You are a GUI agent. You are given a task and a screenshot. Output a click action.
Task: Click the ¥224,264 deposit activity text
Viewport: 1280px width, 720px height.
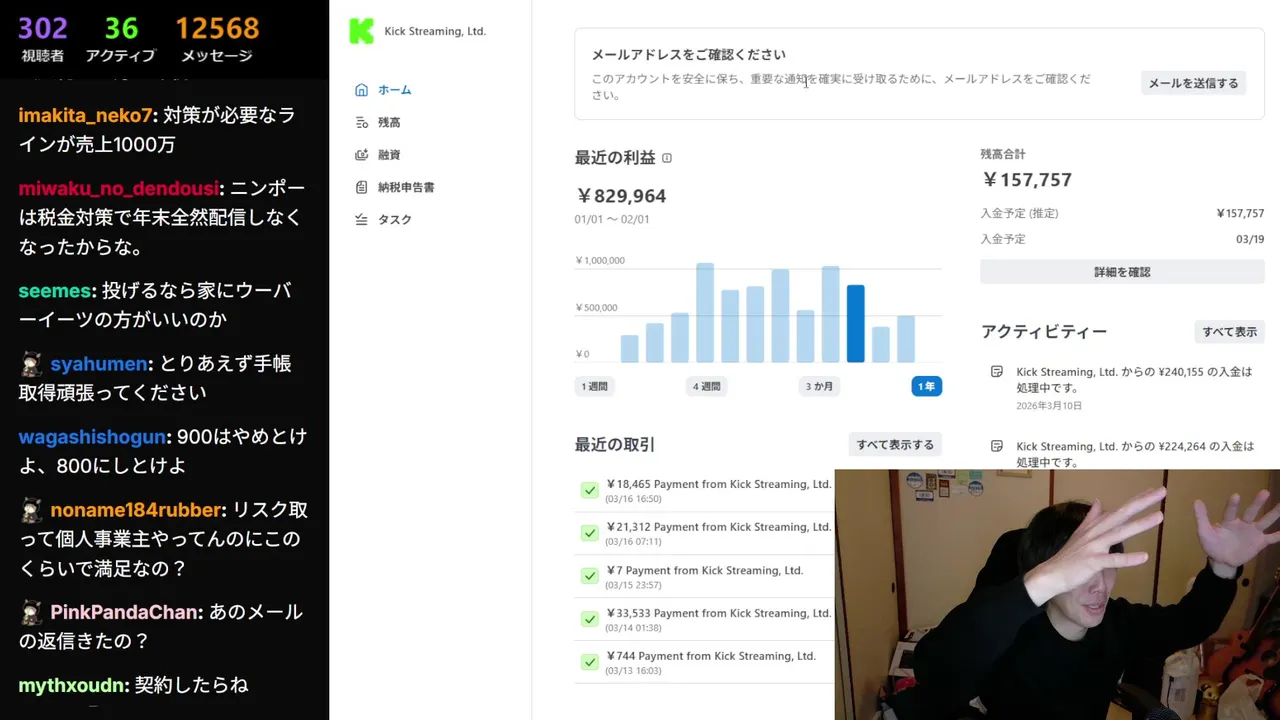pyautogui.click(x=1134, y=454)
